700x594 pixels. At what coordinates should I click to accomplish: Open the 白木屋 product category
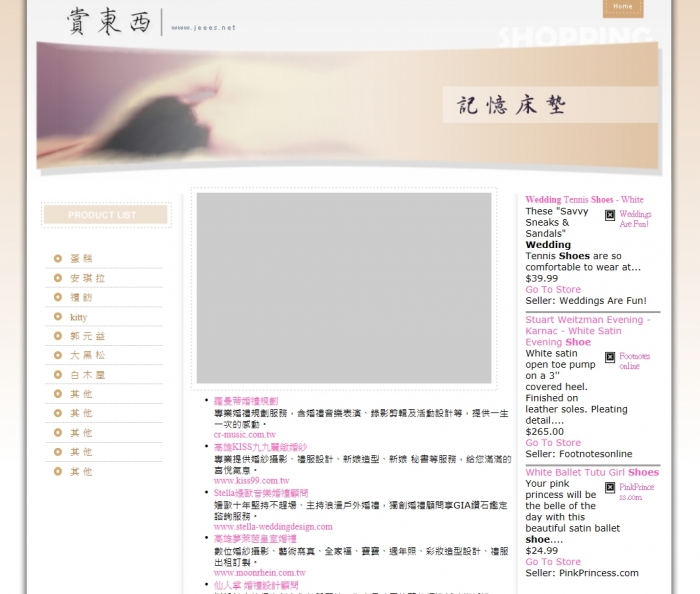coord(88,375)
